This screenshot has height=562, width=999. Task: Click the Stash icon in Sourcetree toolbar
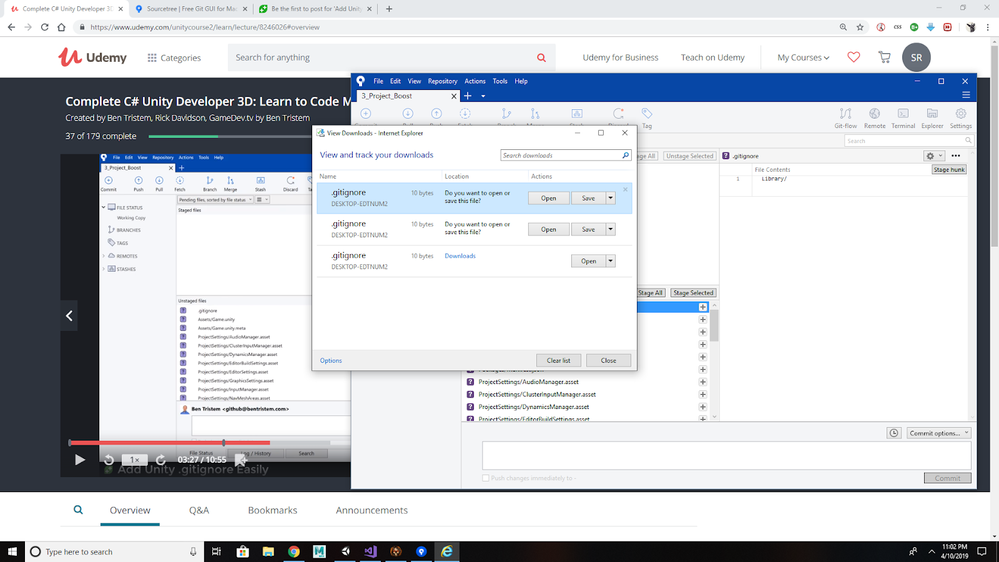coord(577,115)
